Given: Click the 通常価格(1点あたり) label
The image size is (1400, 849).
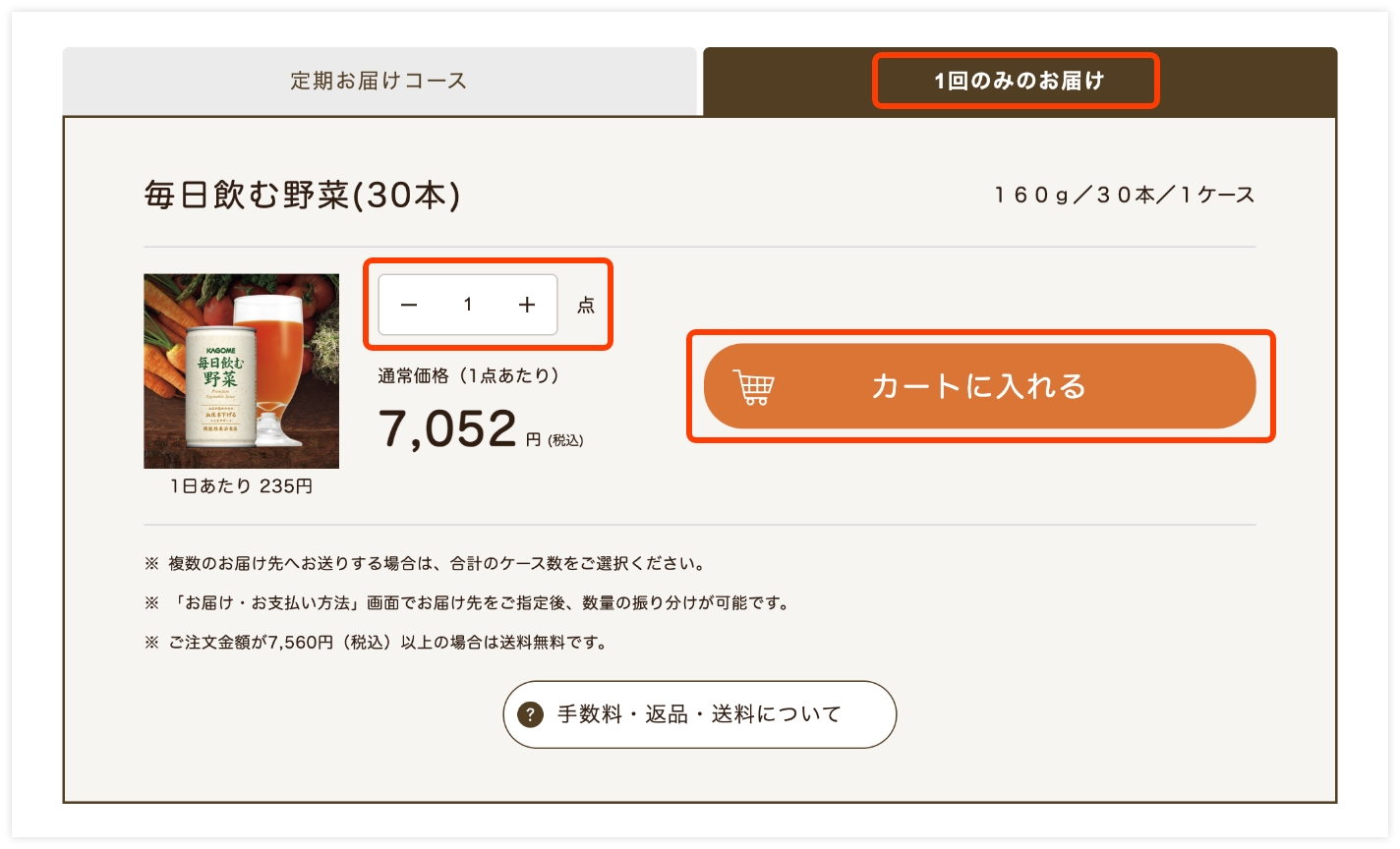Looking at the screenshot, I should (469, 375).
